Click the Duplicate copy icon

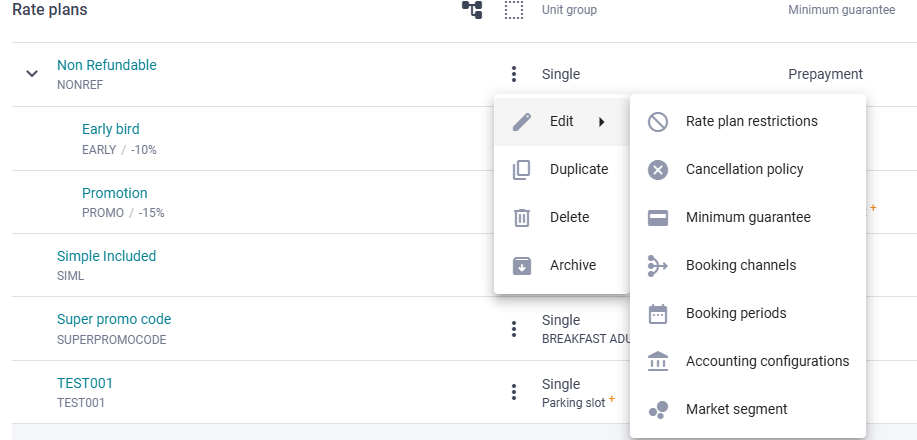click(x=521, y=170)
